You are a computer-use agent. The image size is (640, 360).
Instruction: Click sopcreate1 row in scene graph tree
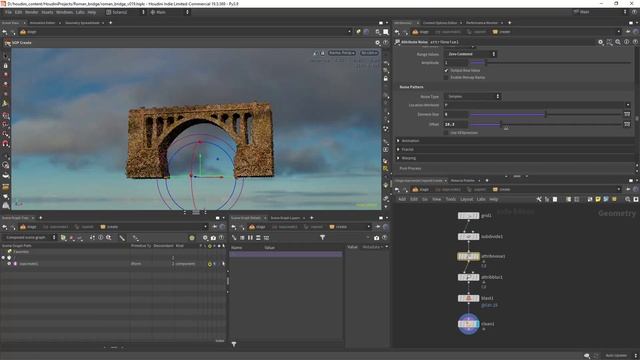pyautogui.click(x=113, y=264)
